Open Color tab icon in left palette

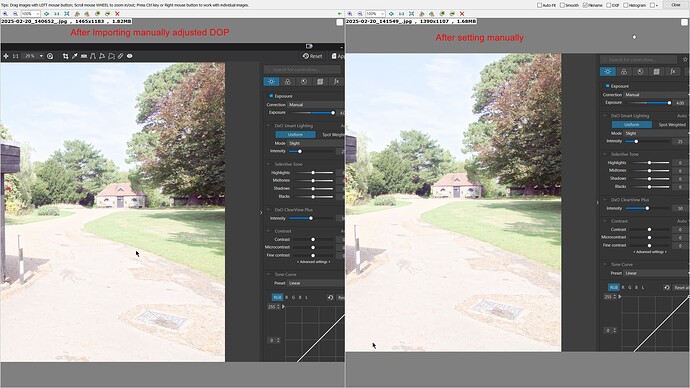click(x=287, y=82)
